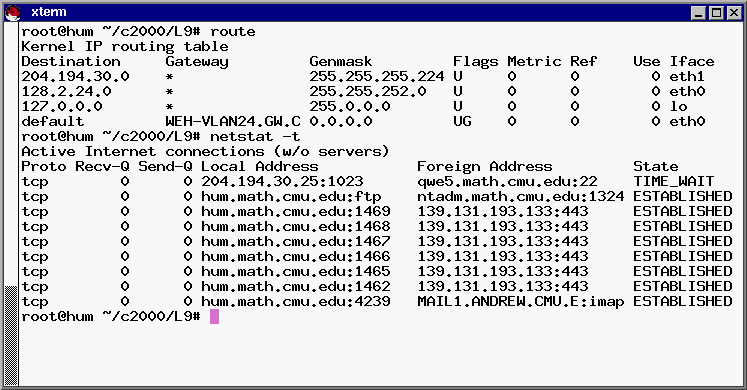
Task: Click the eth1 interface name
Action: pyautogui.click(x=686, y=76)
